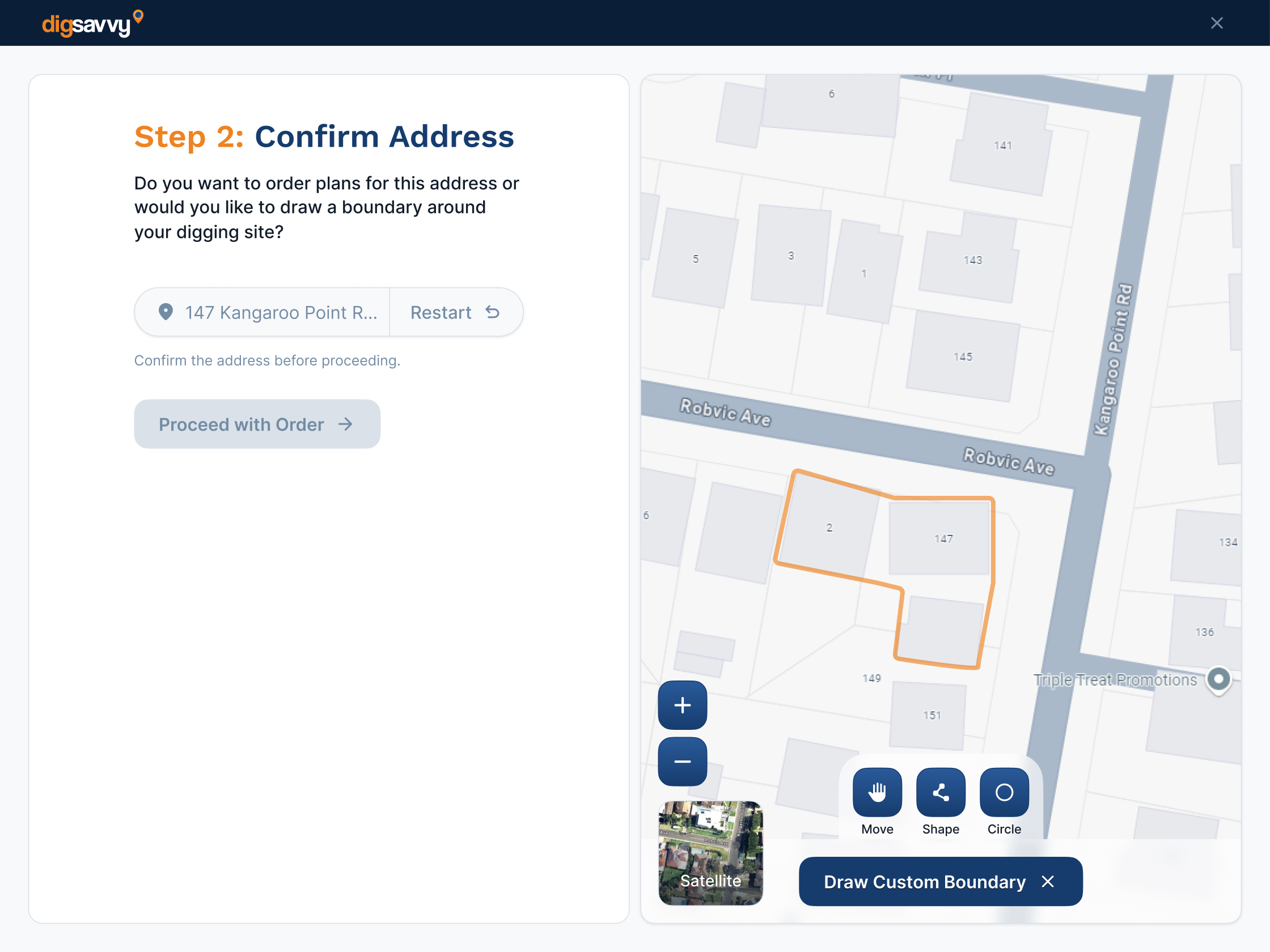Click building 2 inside orange boundary
This screenshot has width=1270, height=952.
(828, 527)
